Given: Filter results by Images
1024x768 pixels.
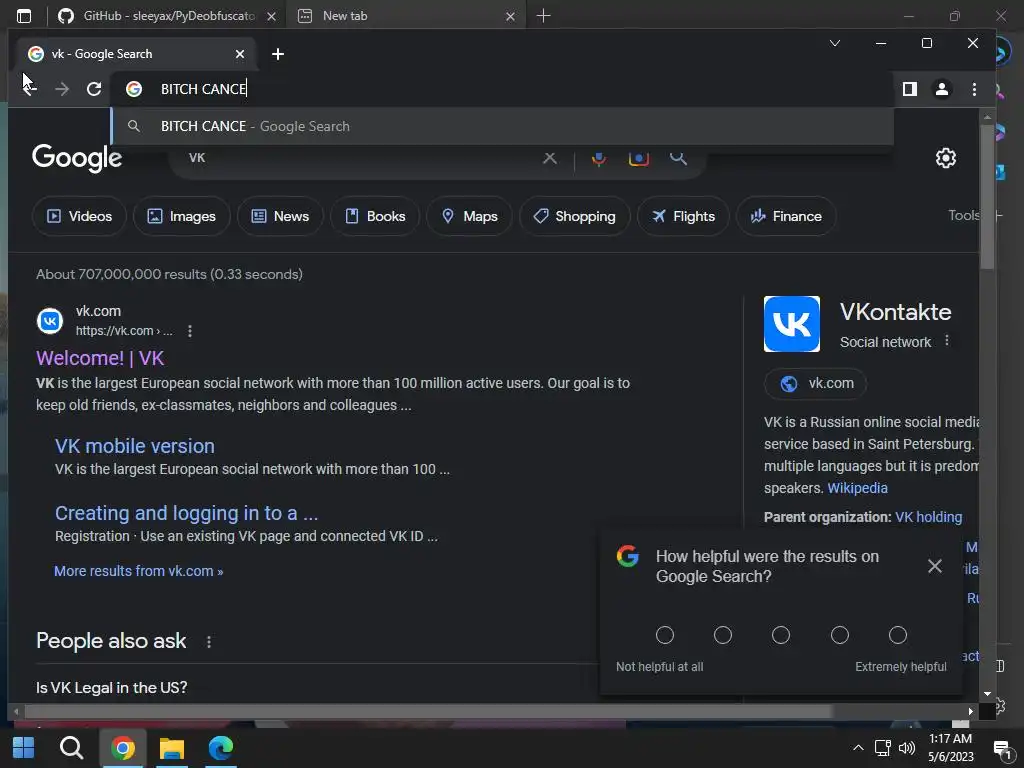Looking at the screenshot, I should [x=182, y=216].
